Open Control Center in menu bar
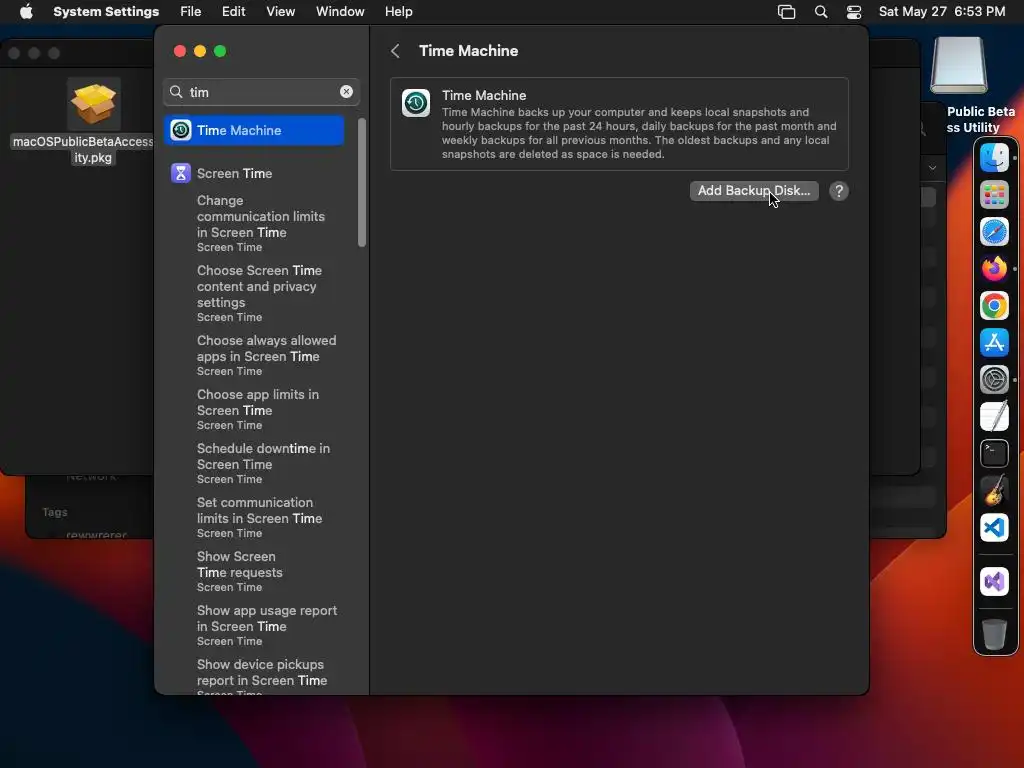The image size is (1024, 768). (x=854, y=12)
